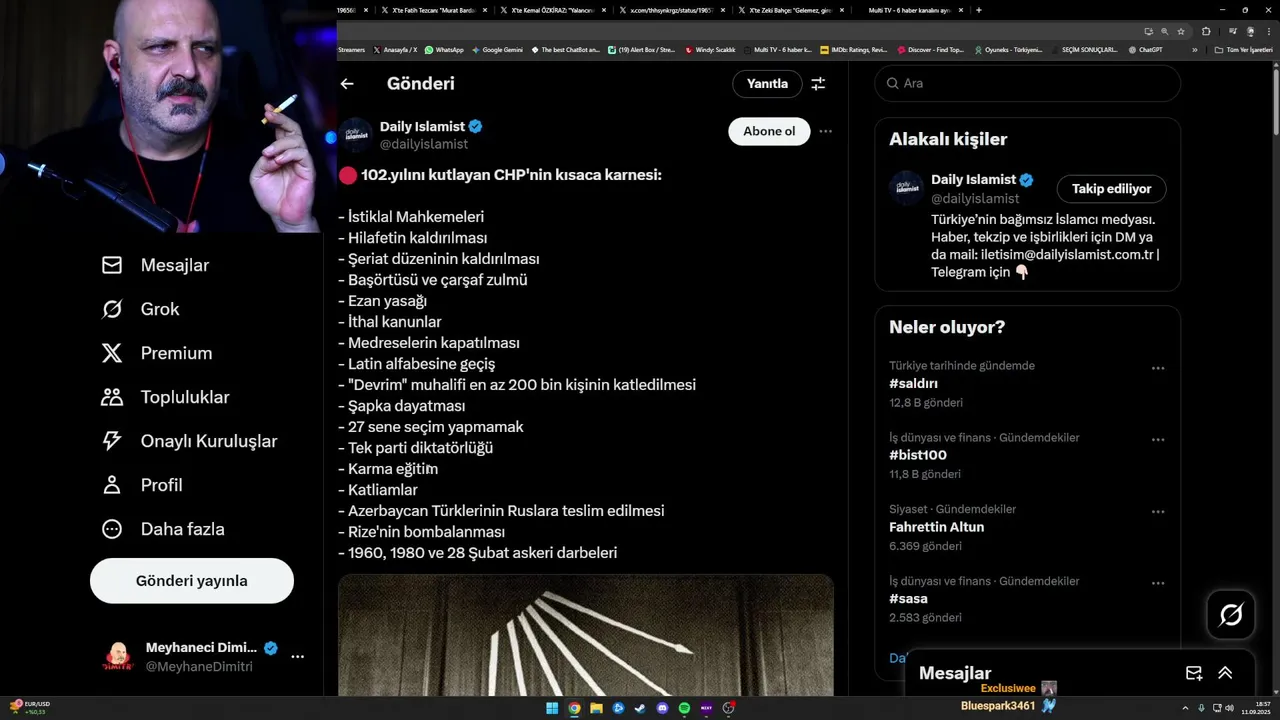
Task: Open volume icon in system tray
Action: [1229, 708]
